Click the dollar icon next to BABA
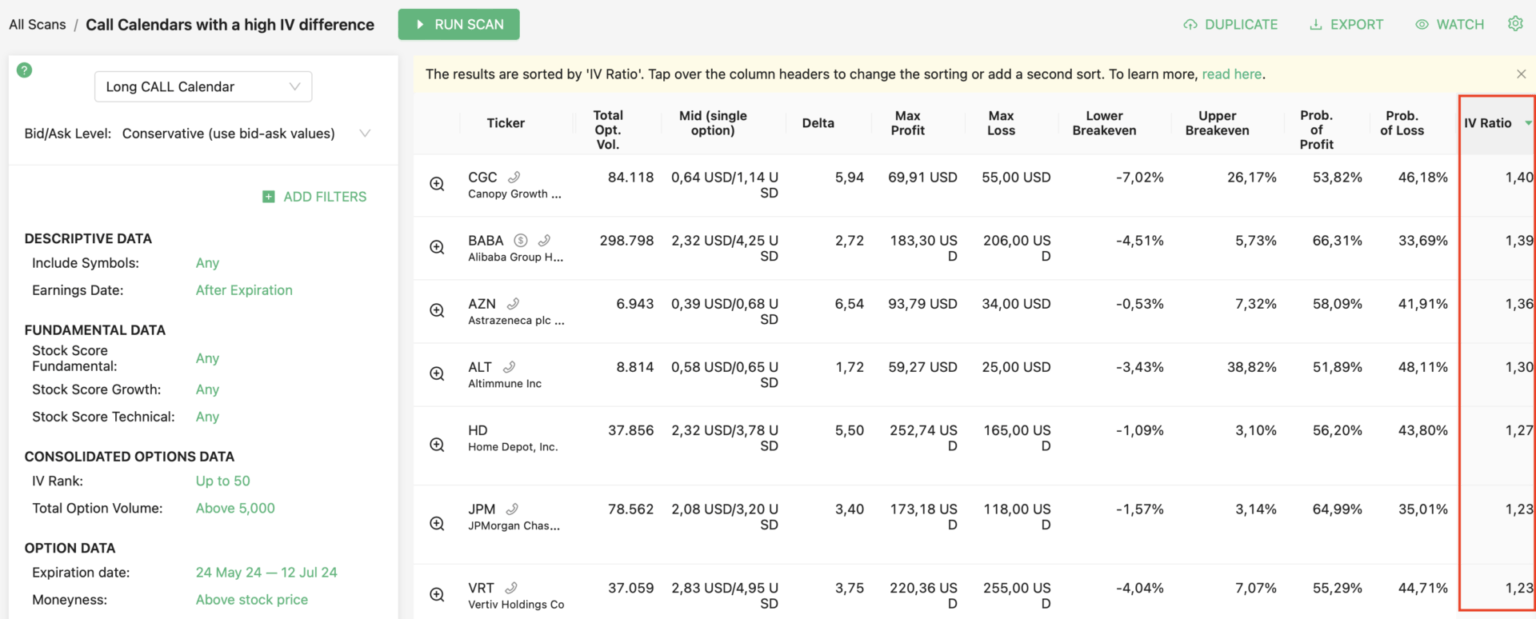This screenshot has height=619, width=1536. pyautogui.click(x=520, y=240)
